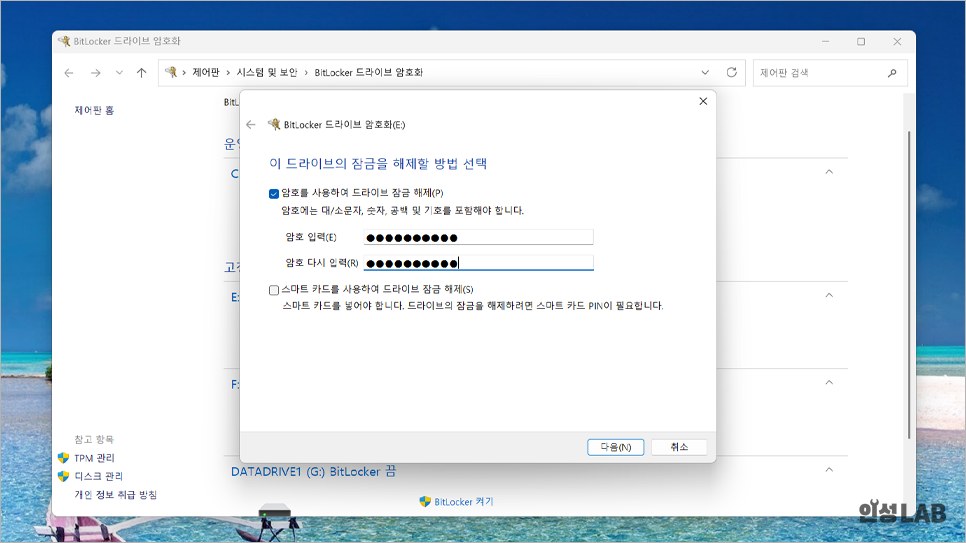Image resolution: width=966 pixels, height=543 pixels.
Task: Click the shield icon next to BitLocker 켜기
Action: tap(424, 502)
